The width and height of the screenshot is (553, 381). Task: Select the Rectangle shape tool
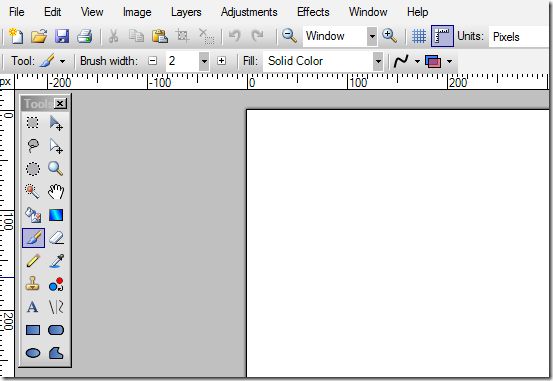[33, 330]
